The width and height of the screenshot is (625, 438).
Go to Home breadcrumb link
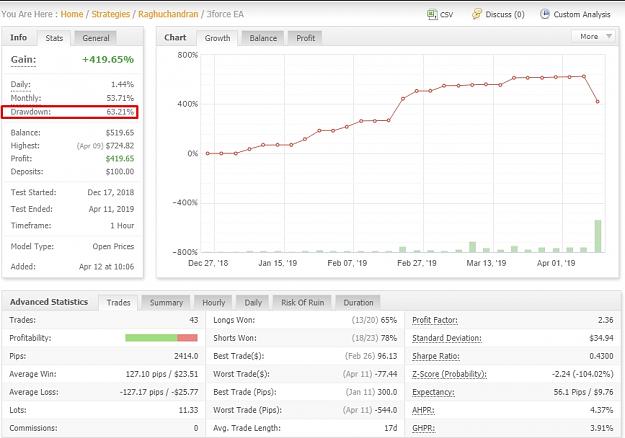[x=72, y=14]
